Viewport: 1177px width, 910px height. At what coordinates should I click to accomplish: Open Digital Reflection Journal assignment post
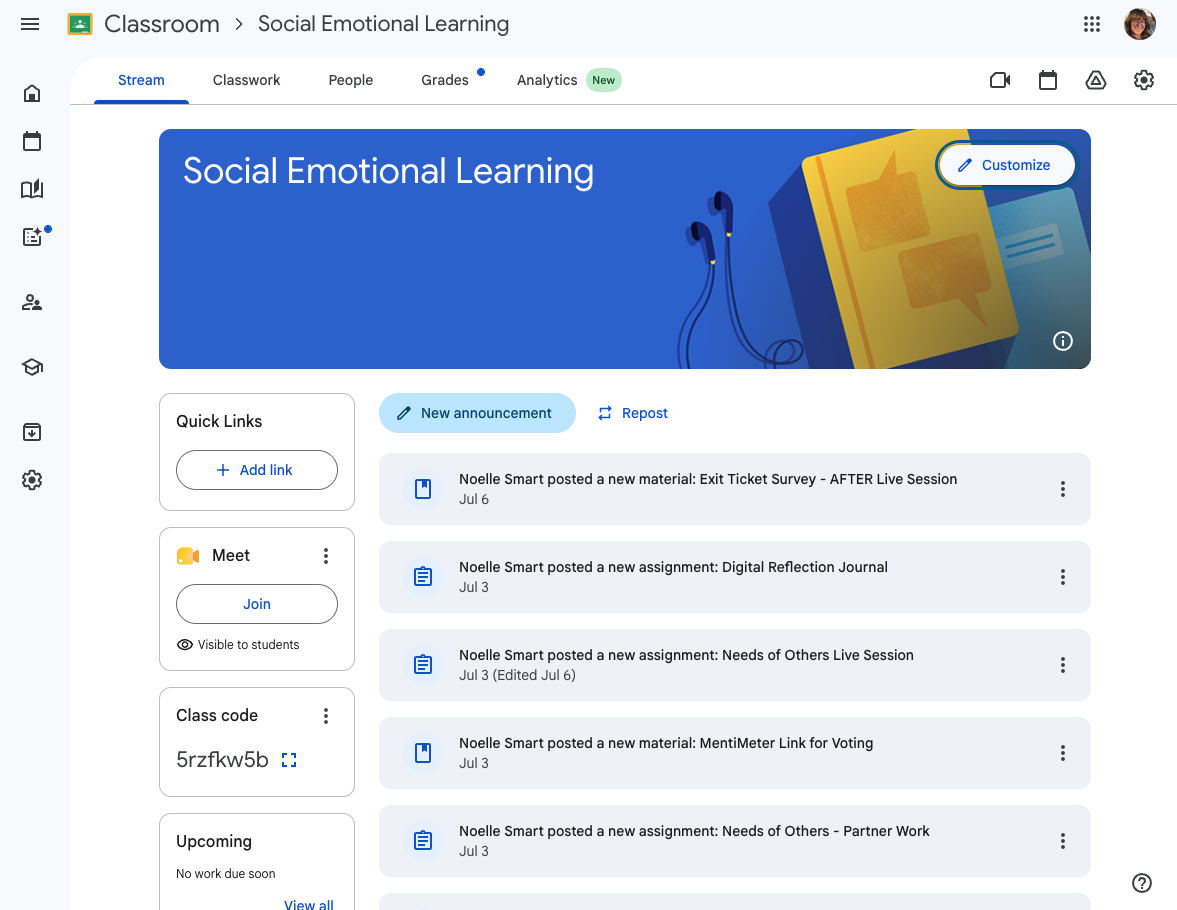point(734,577)
